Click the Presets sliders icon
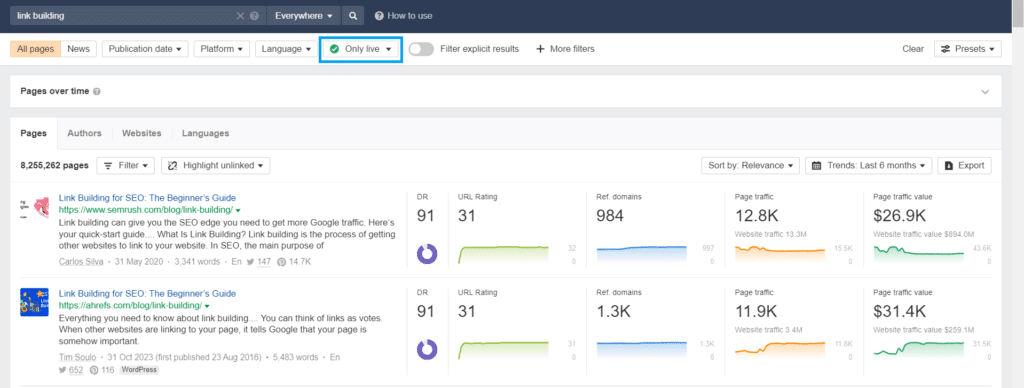Image resolution: width=1024 pixels, height=388 pixels. tap(945, 49)
